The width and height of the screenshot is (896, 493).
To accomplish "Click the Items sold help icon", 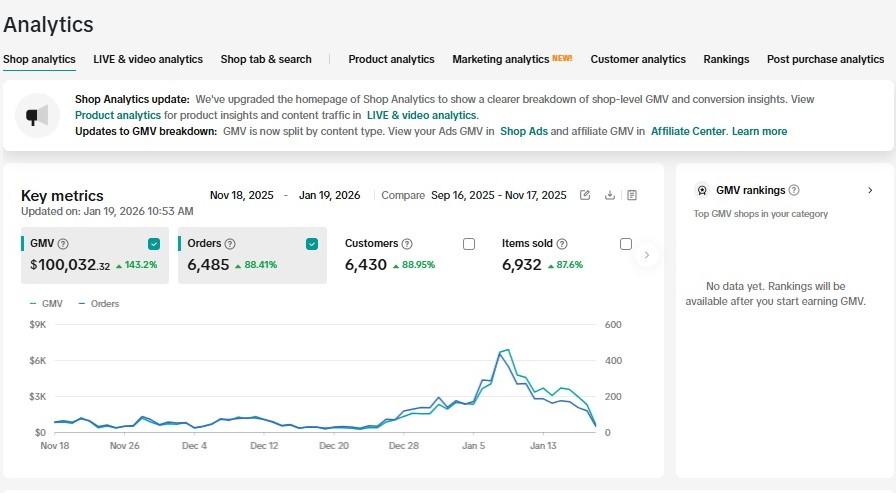I will click(562, 244).
